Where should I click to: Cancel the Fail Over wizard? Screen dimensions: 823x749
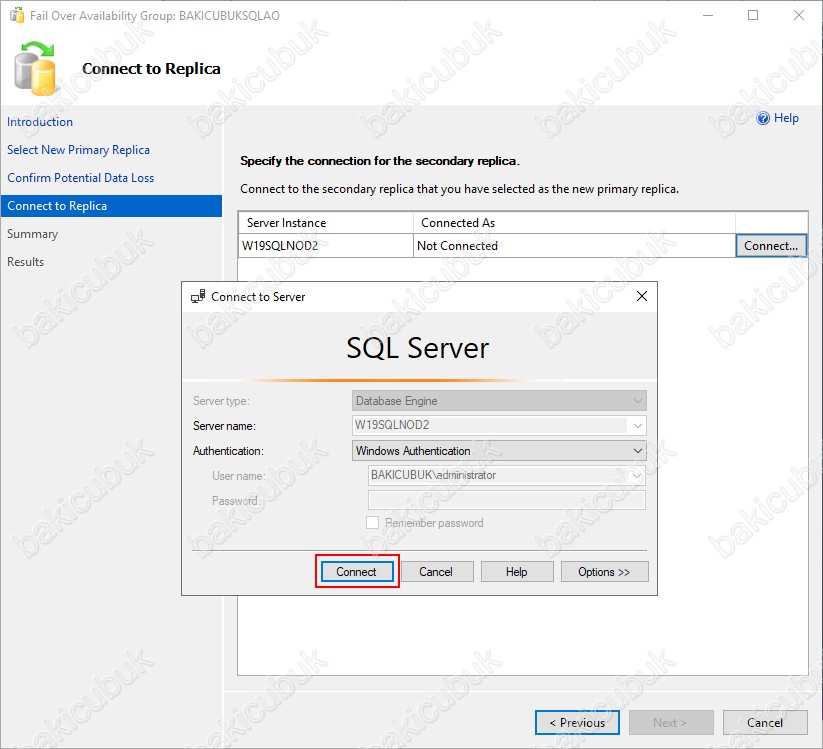pos(765,723)
